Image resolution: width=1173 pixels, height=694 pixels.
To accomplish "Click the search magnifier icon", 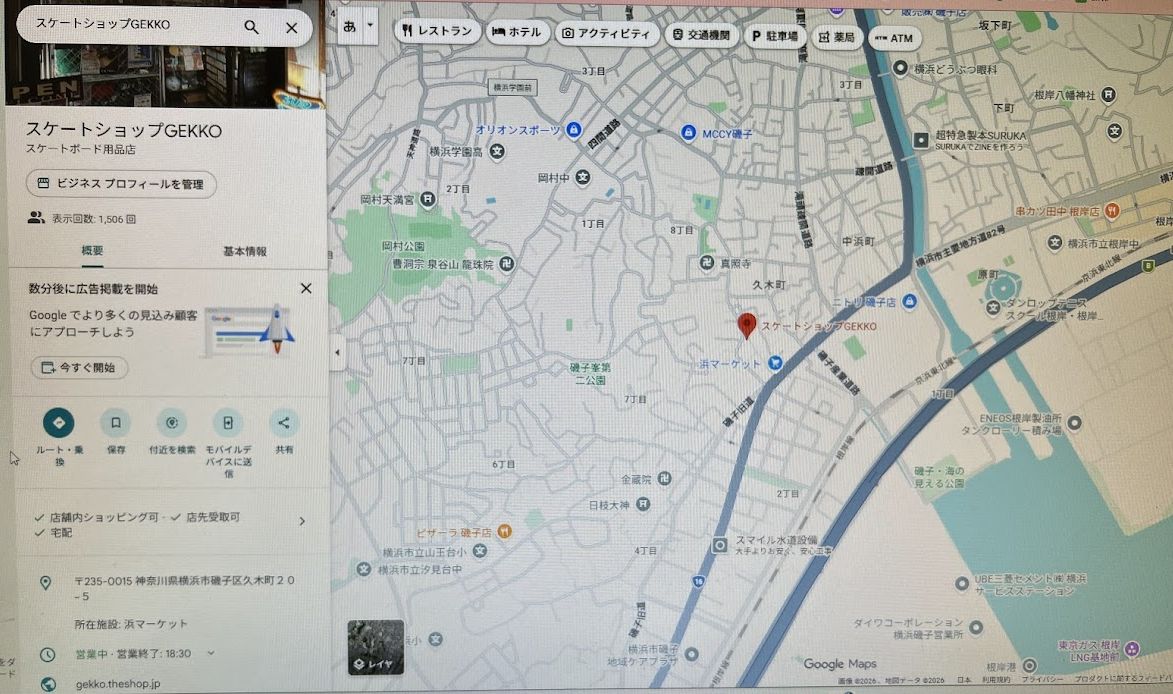I will 251,28.
